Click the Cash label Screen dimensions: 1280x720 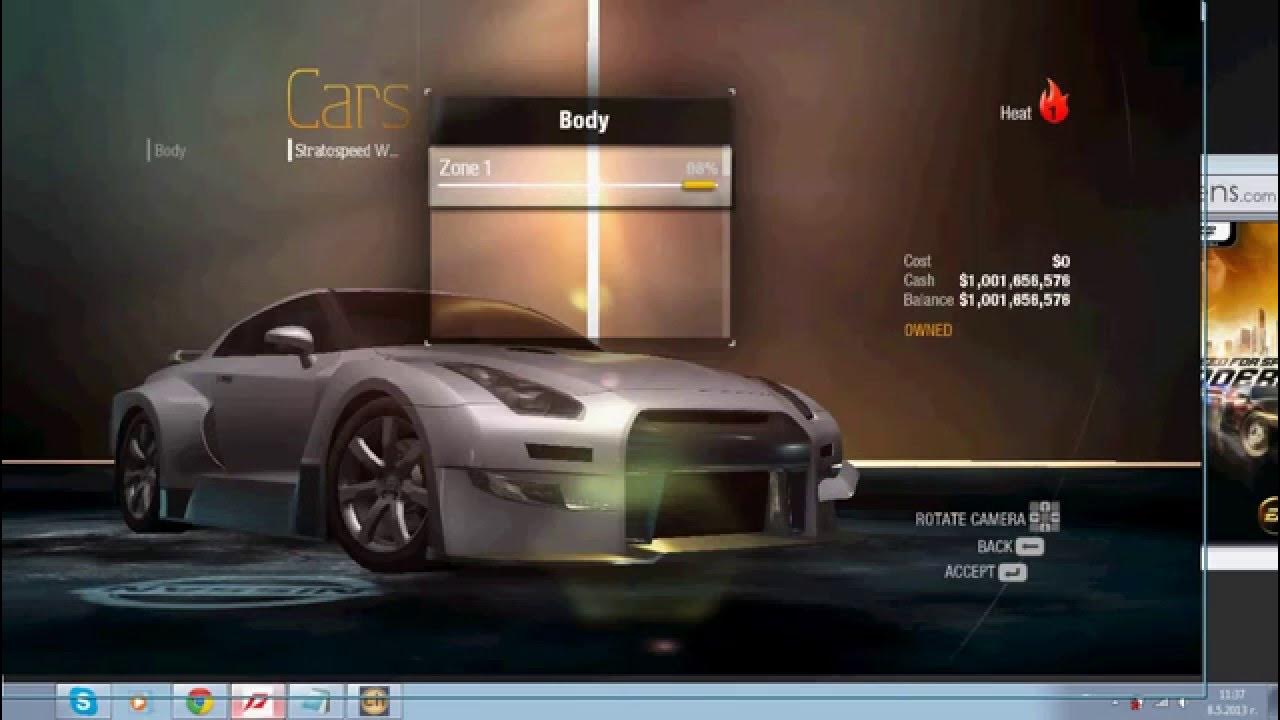point(918,280)
